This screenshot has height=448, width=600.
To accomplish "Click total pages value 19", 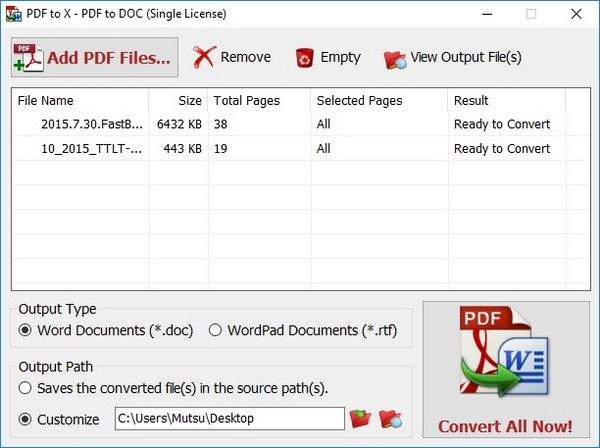I will click(x=220, y=148).
